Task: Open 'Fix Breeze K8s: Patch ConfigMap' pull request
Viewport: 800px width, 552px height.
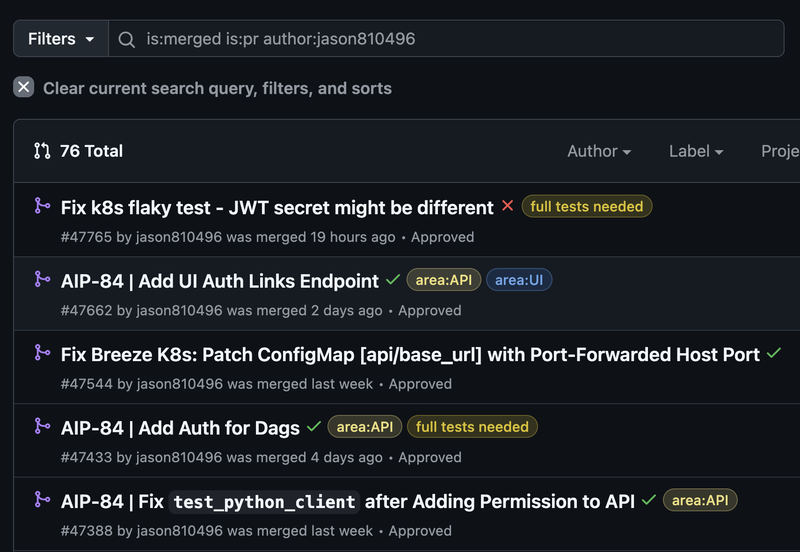Action: click(410, 355)
